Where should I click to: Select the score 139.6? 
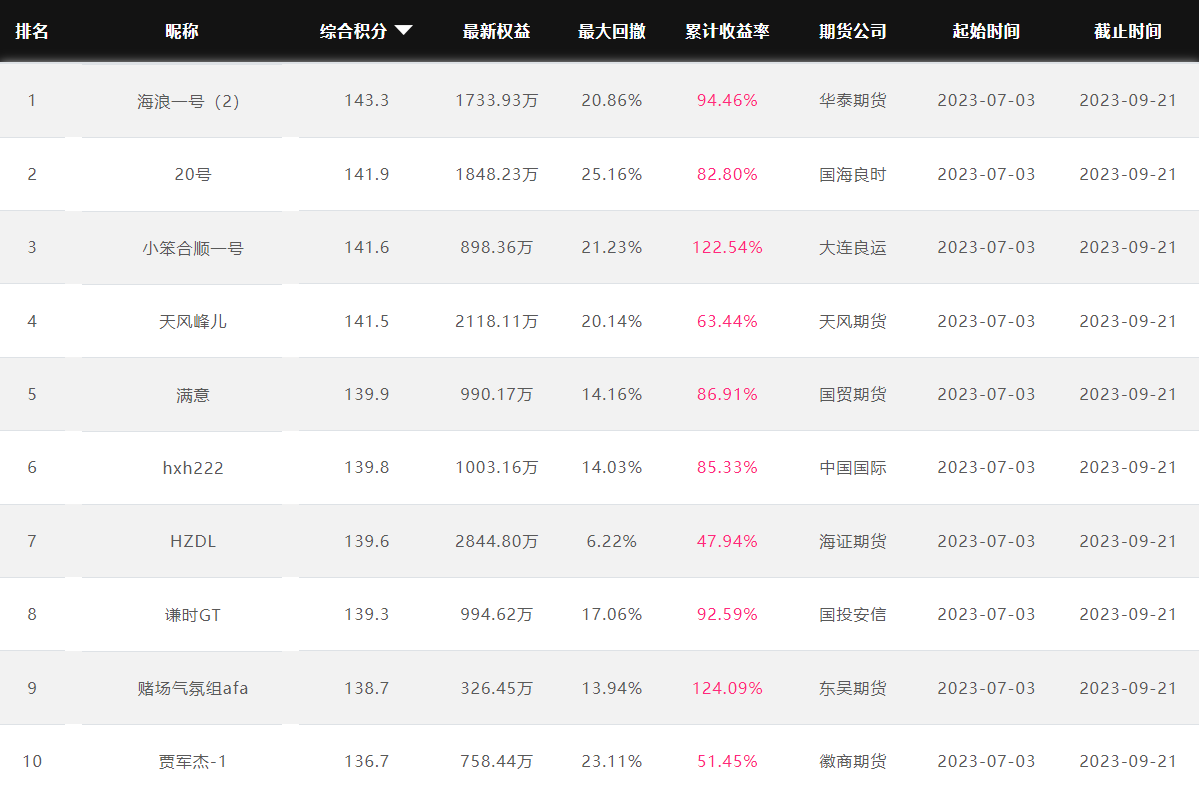tap(366, 542)
